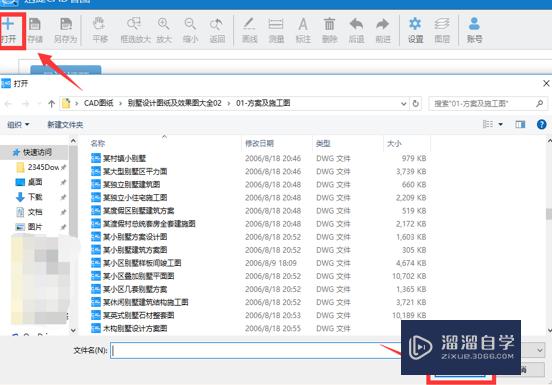Select file 木构别墅设计方案图
Screen dimensions: 552x385
click(x=135, y=328)
